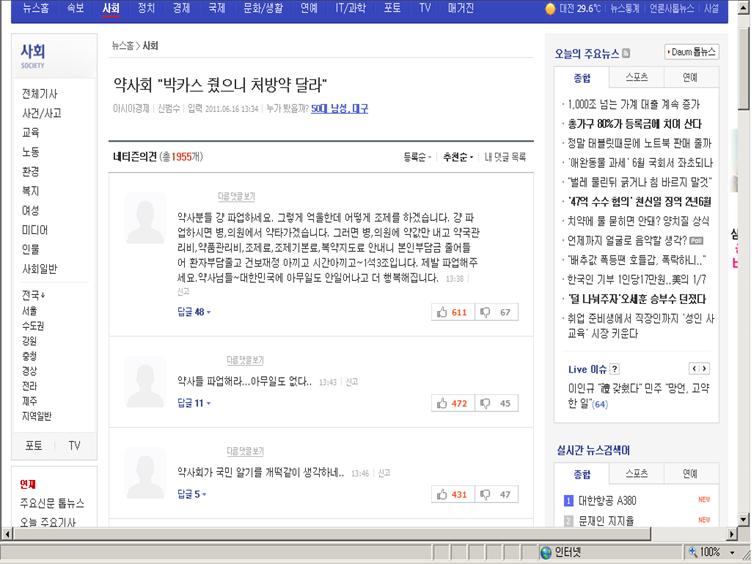752x564 pixels.
Task: Dislike the comment with 47 downvotes
Action: pos(486,495)
